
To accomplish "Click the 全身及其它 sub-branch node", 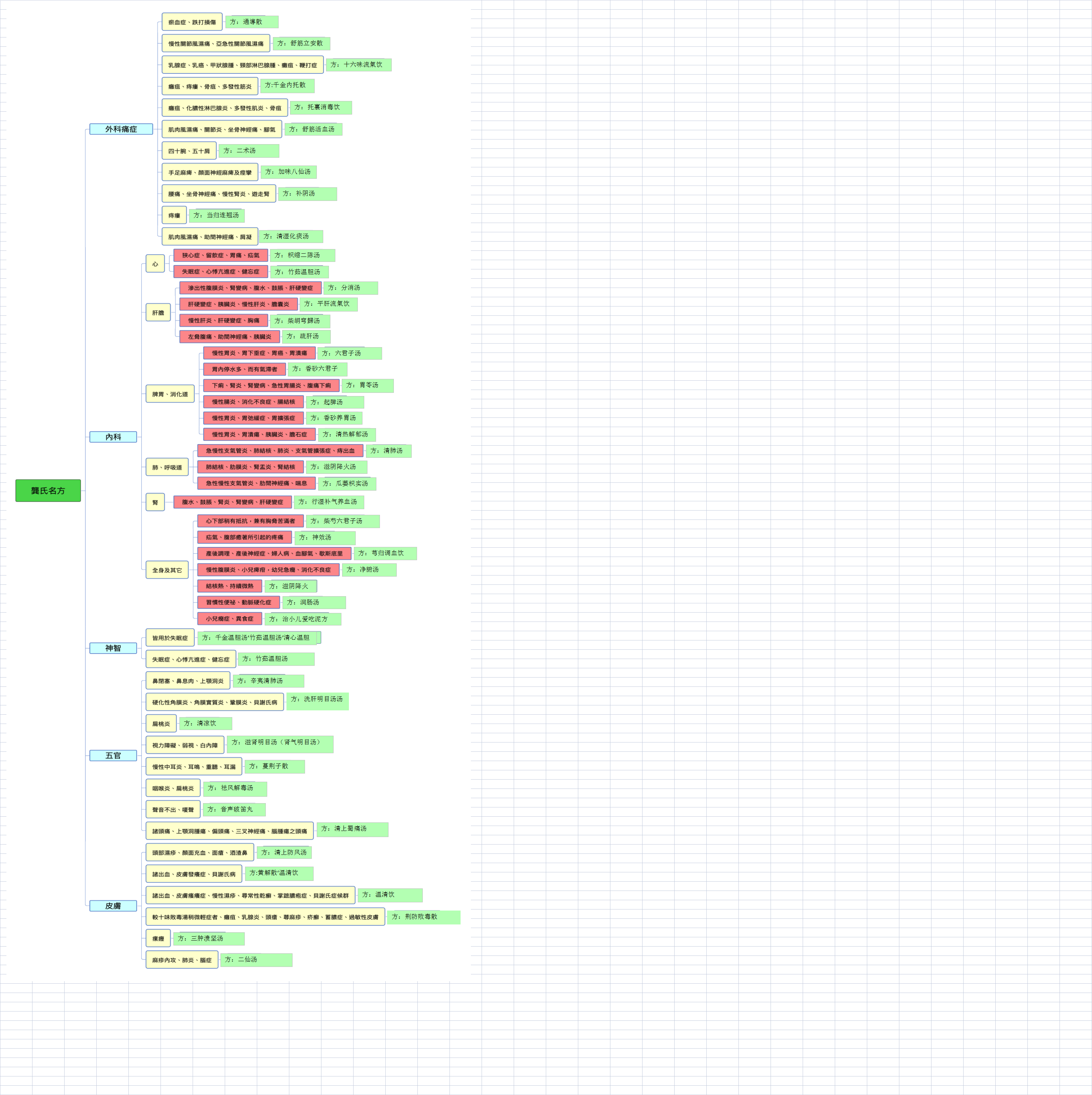I will 167,569.
